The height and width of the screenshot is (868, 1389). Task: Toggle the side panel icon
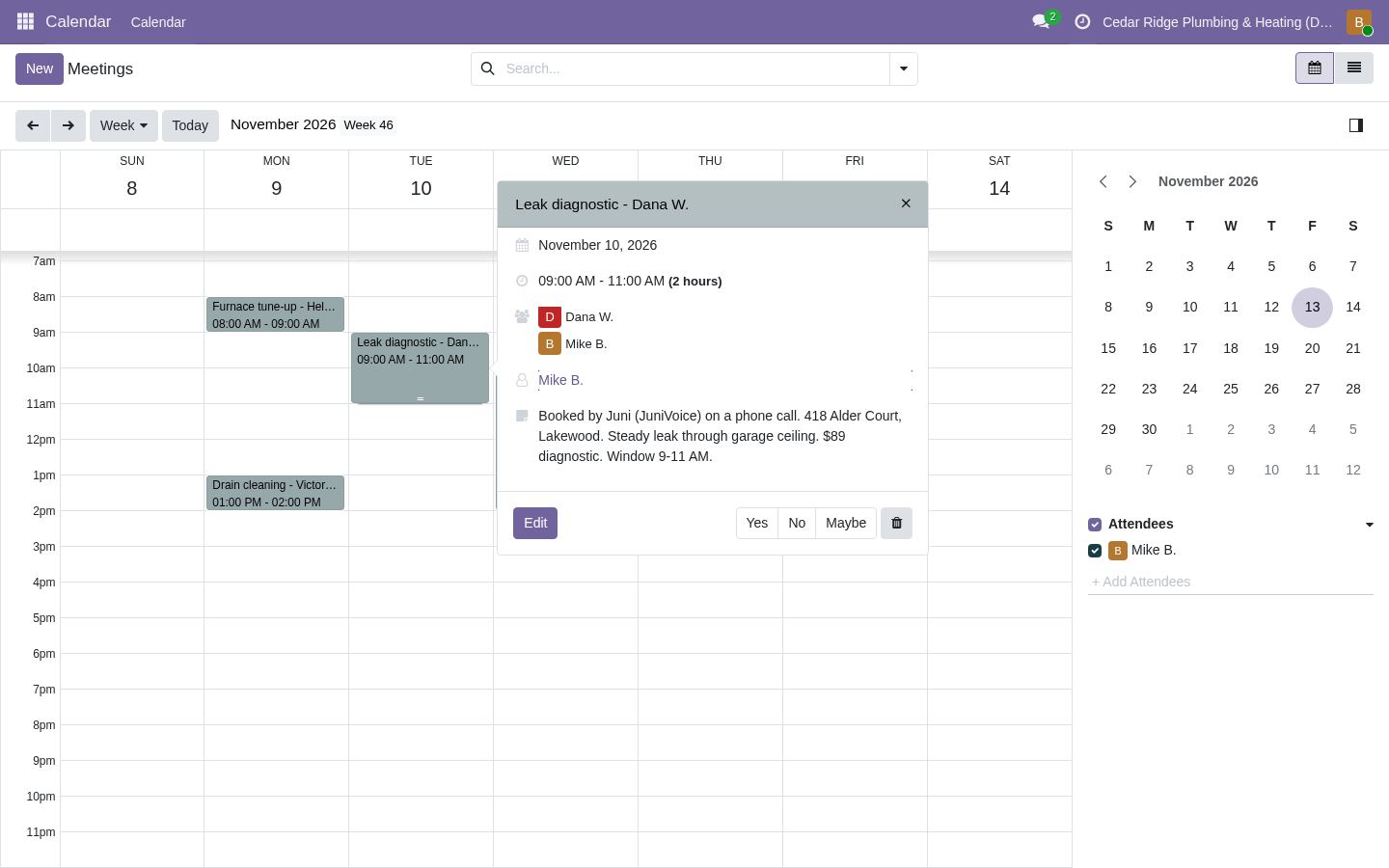tap(1355, 125)
